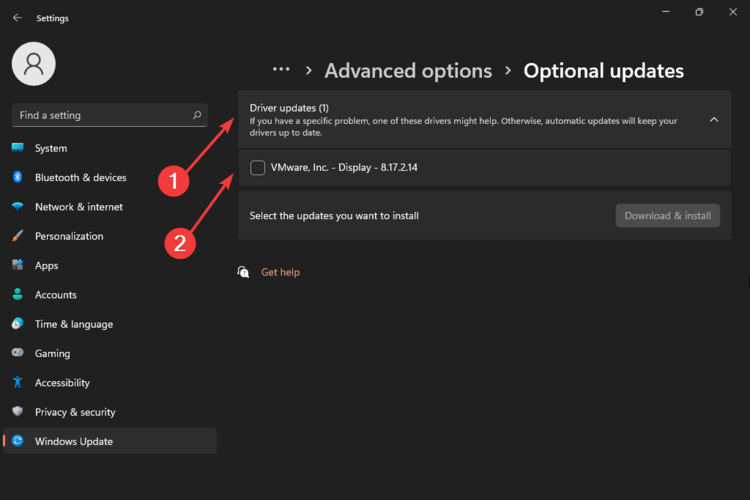Viewport: 750px width, 500px height.
Task: Click the Personalization paintbrush icon
Action: [x=17, y=236]
